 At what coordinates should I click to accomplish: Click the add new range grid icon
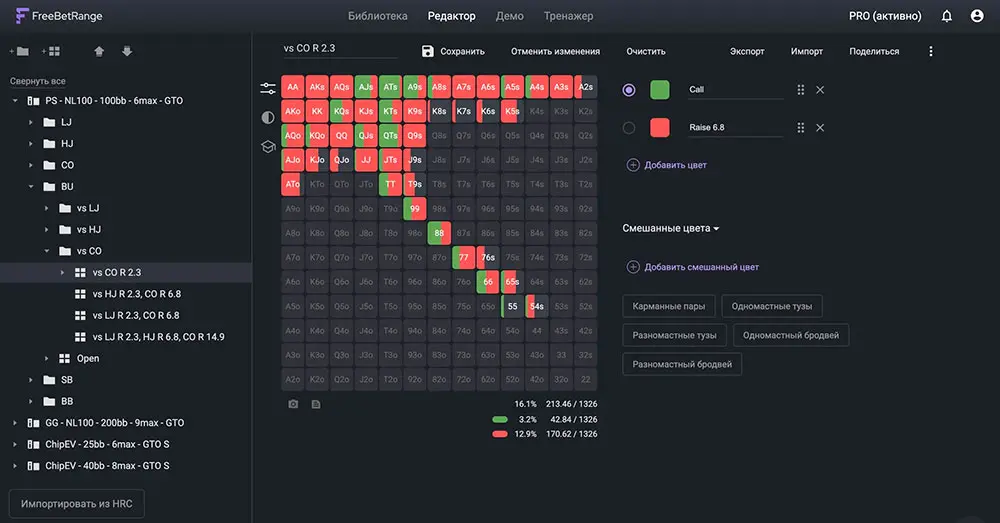(50, 51)
